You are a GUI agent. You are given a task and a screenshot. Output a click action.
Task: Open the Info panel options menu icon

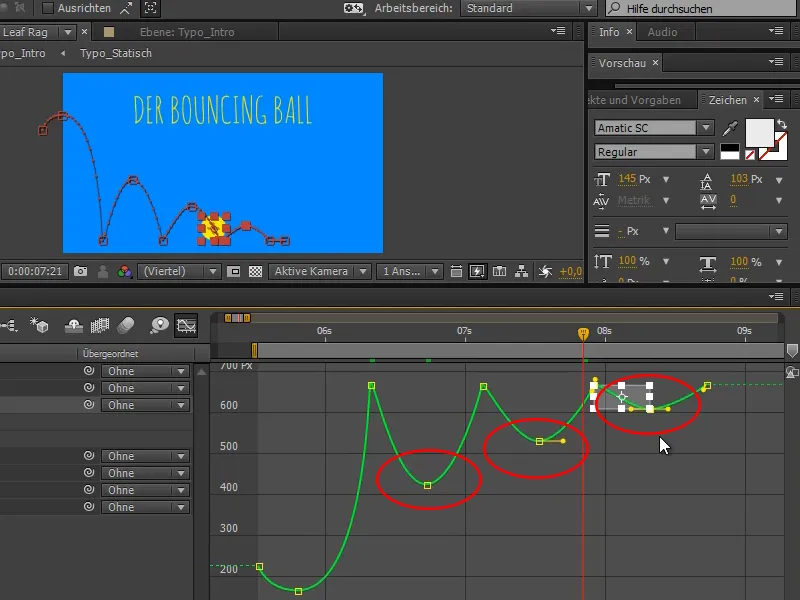[x=776, y=31]
